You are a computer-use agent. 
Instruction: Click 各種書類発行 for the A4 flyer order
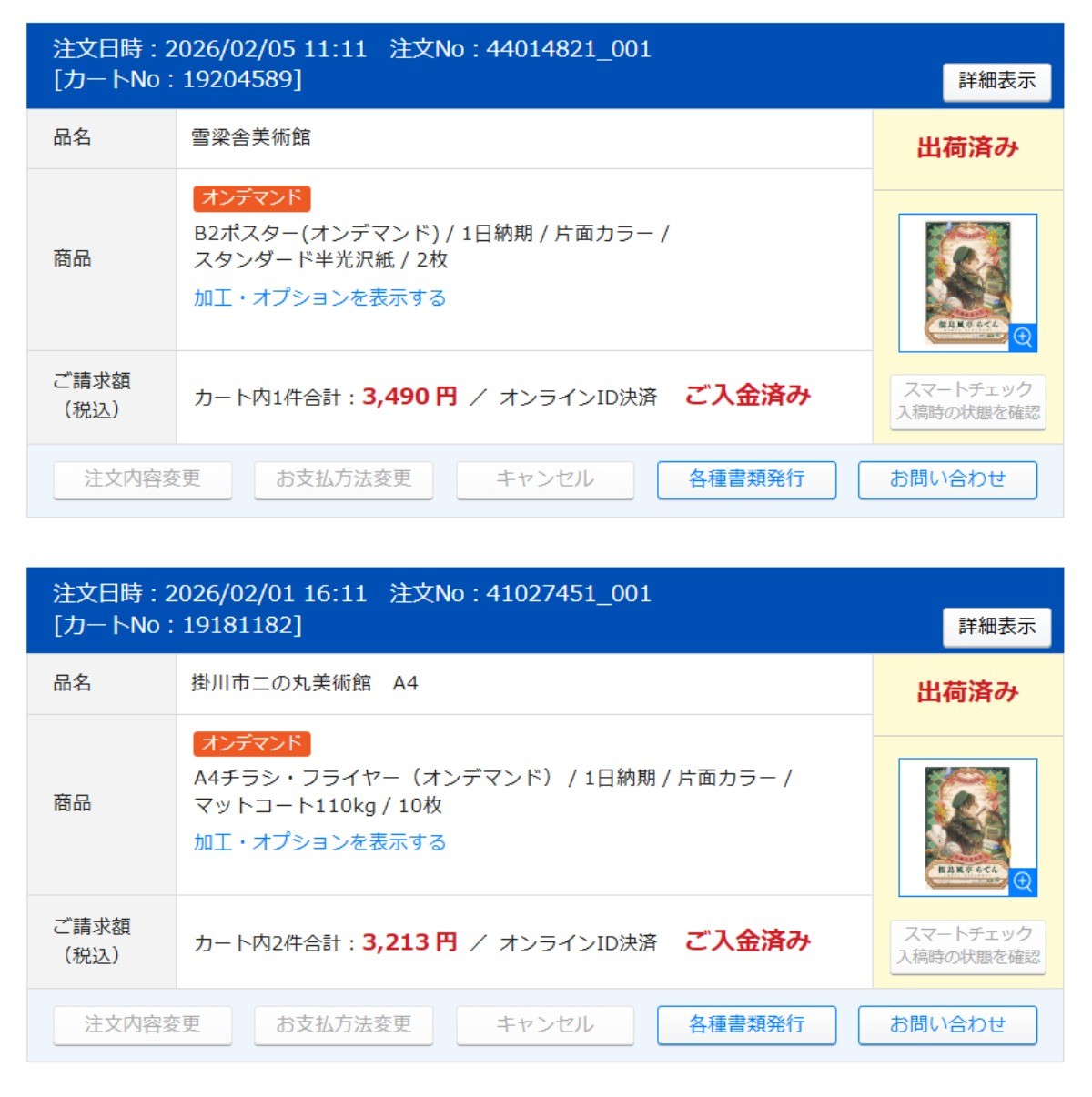click(x=746, y=1025)
